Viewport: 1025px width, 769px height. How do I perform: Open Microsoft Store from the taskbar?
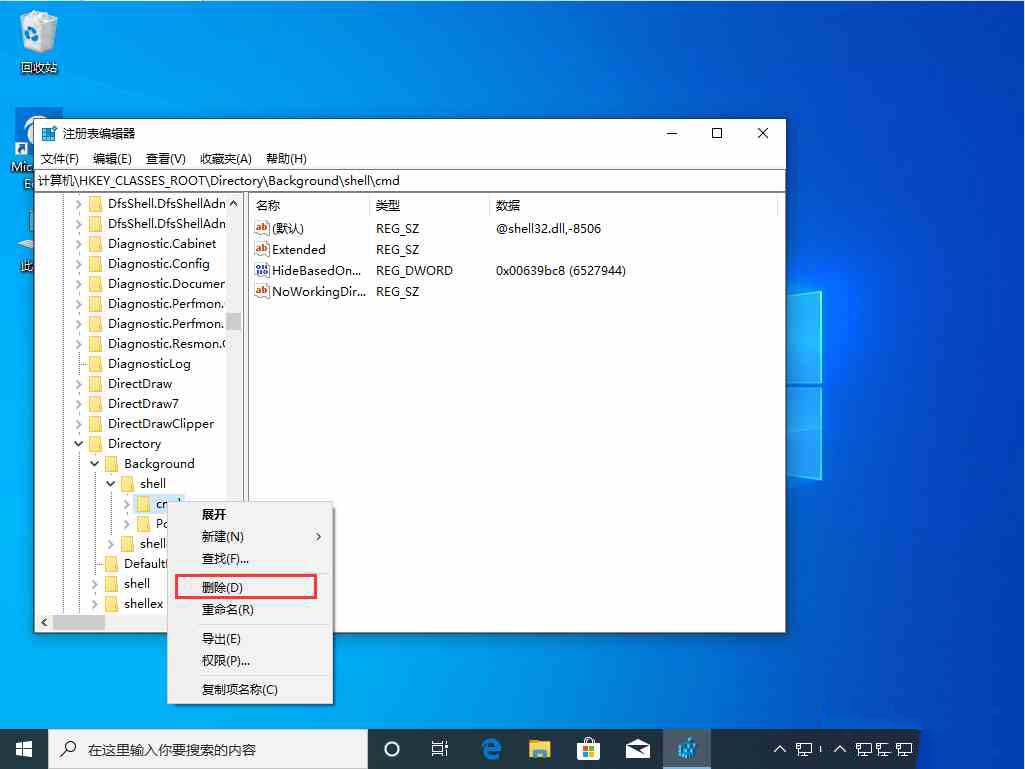pos(588,749)
